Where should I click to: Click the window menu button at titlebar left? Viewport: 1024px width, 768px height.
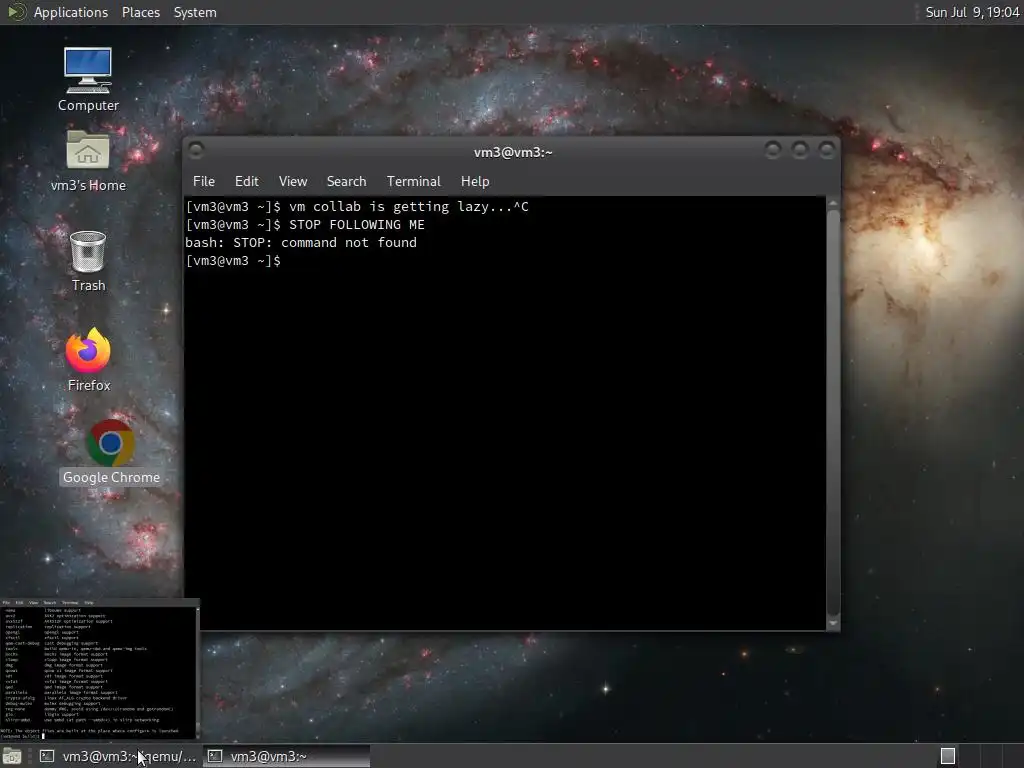click(196, 150)
